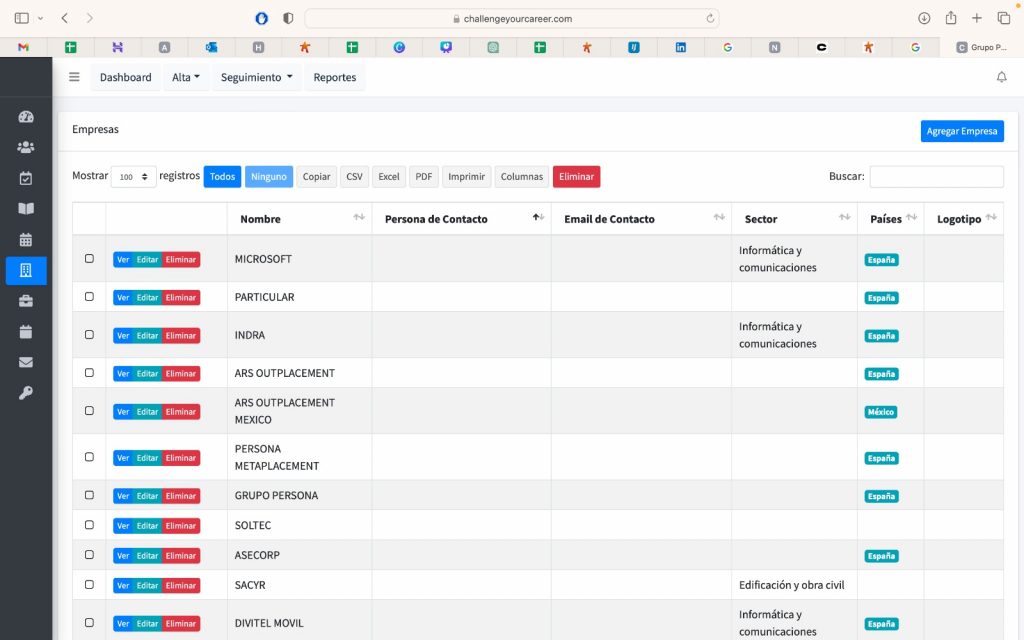Show the tab overview icon
The width and height of the screenshot is (1024, 640).
(x=1004, y=18)
